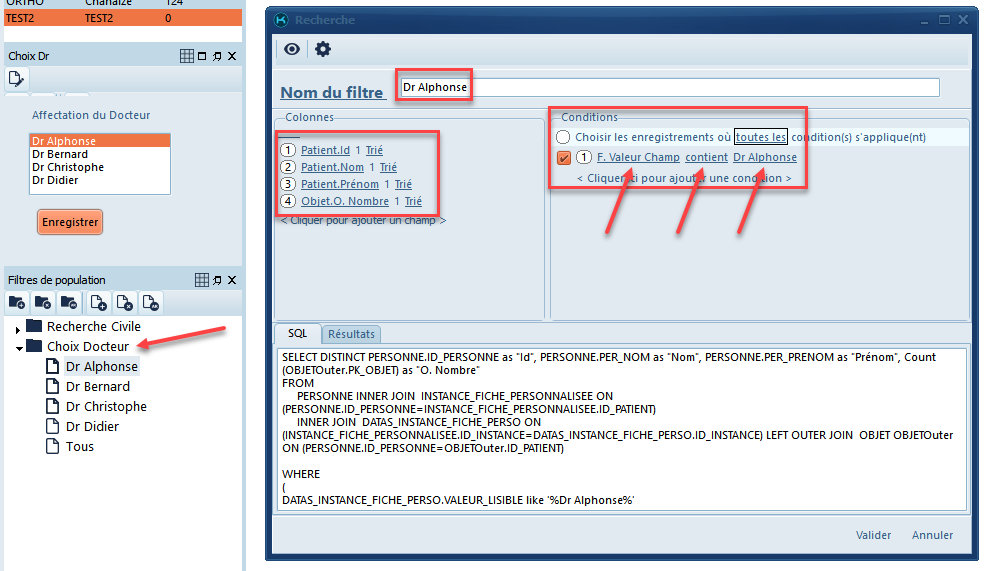Click the grid icon in Choix Dr header
987x571 pixels.
coord(186,56)
